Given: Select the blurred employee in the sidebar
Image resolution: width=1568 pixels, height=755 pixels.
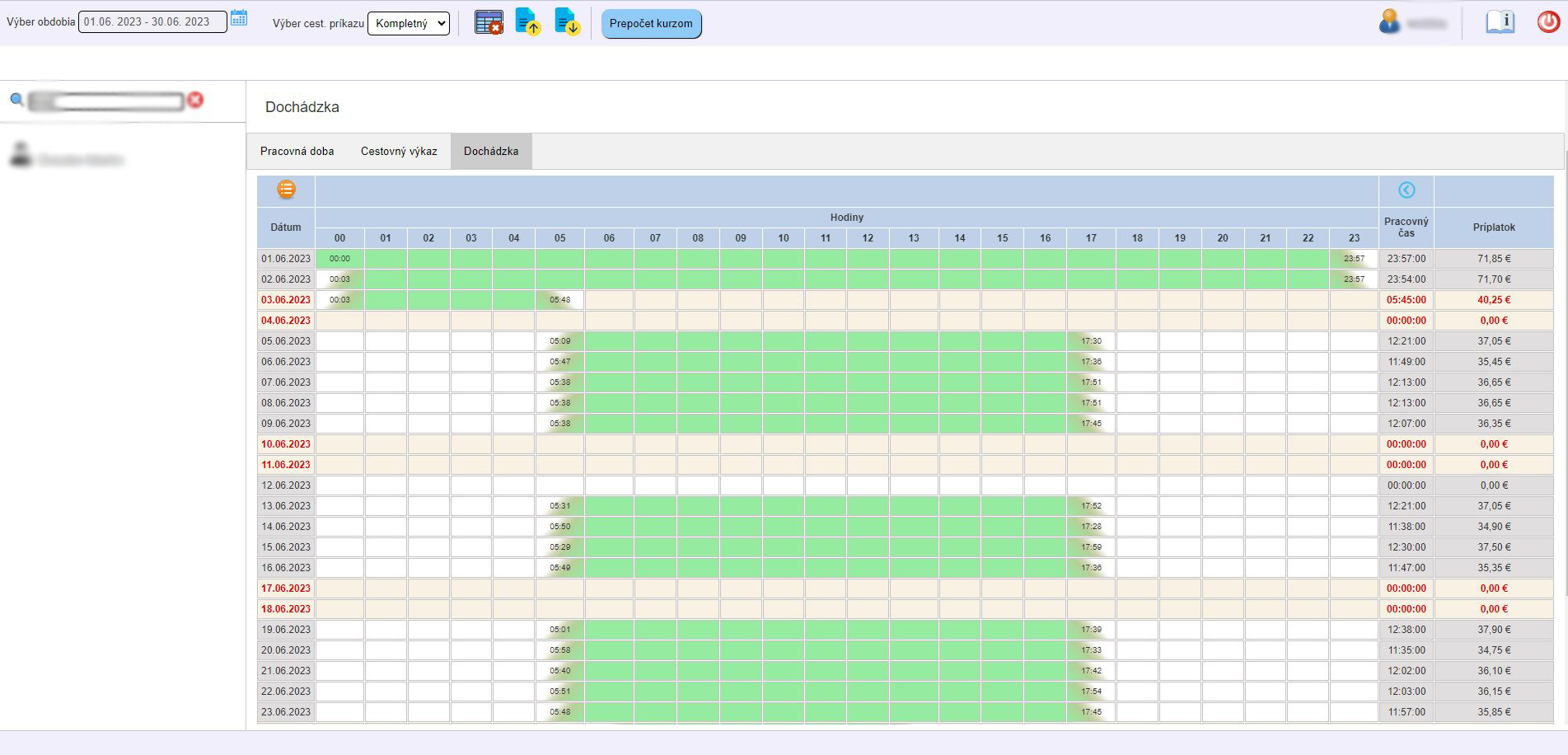Looking at the screenshot, I should (68, 157).
